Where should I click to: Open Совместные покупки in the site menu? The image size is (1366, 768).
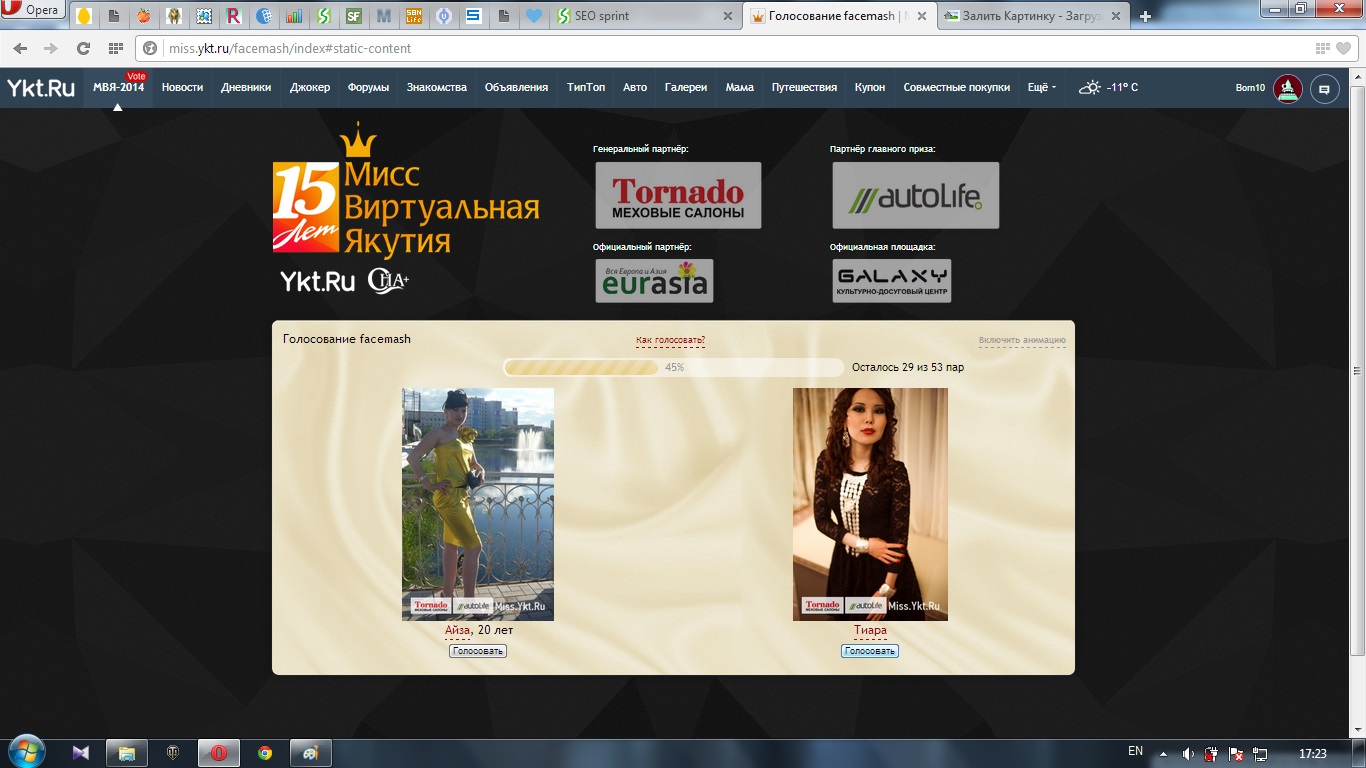tap(957, 87)
